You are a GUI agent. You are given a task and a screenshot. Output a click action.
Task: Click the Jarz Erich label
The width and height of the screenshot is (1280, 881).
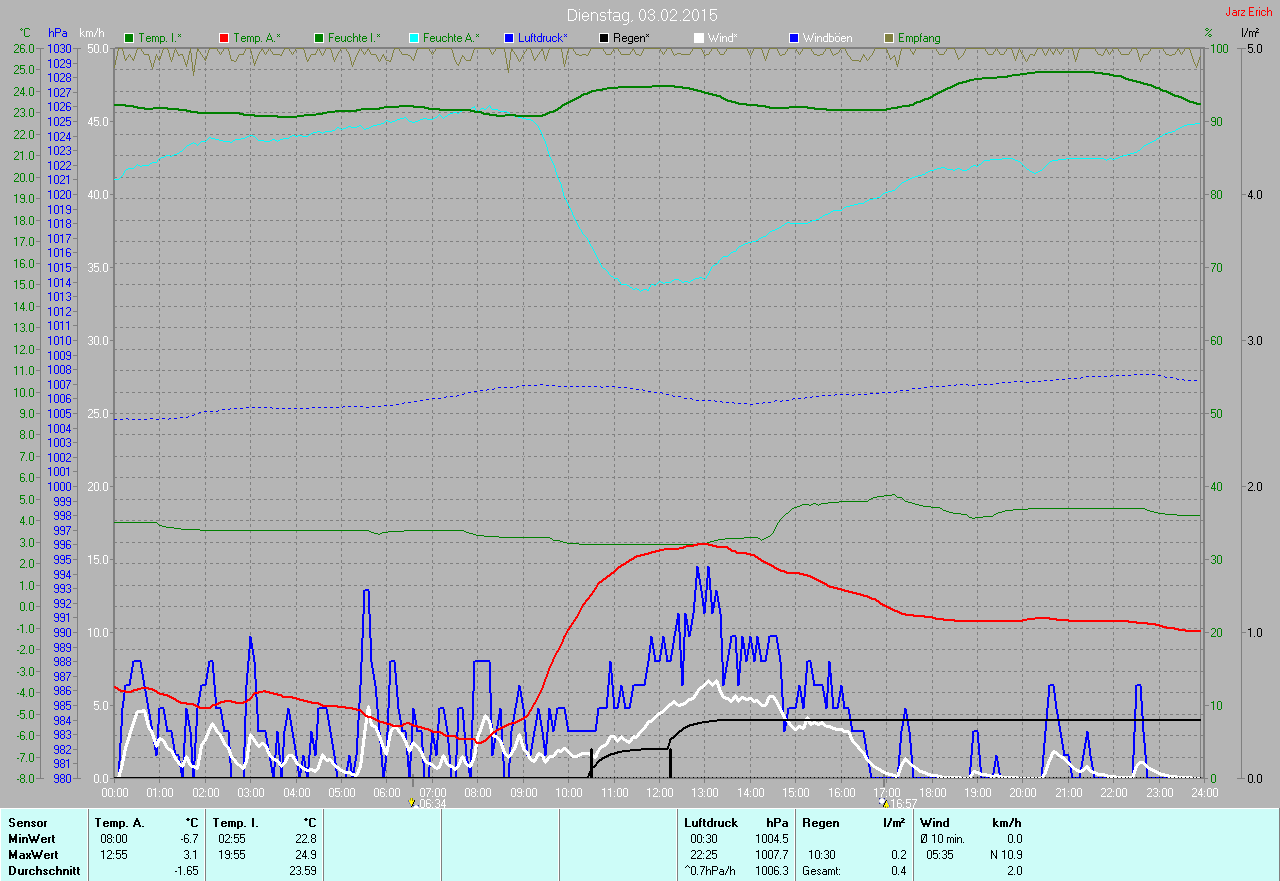[1249, 12]
